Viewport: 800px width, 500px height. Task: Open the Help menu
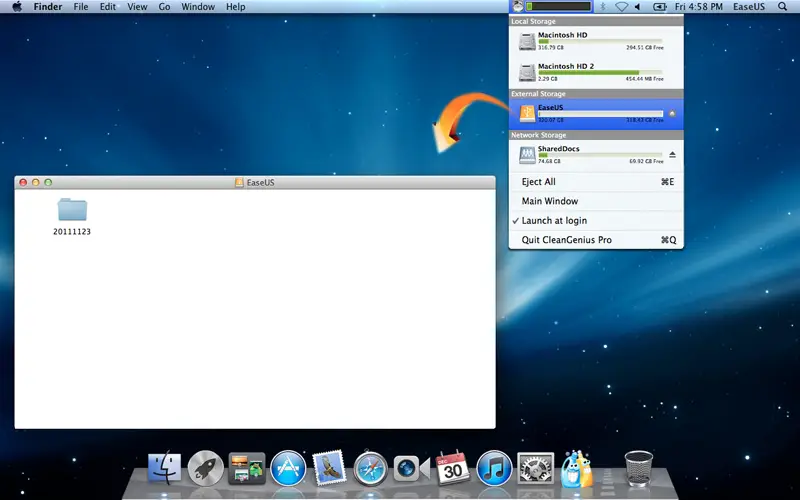tap(235, 7)
